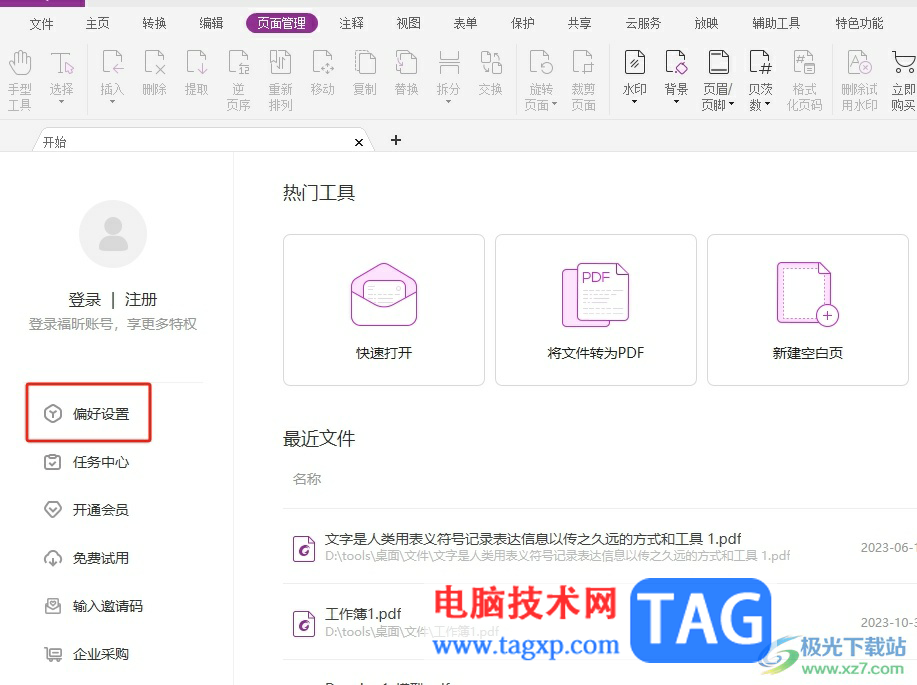Click the Rotate pages (旋转页面) icon
This screenshot has width=917, height=685.
coord(541,63)
